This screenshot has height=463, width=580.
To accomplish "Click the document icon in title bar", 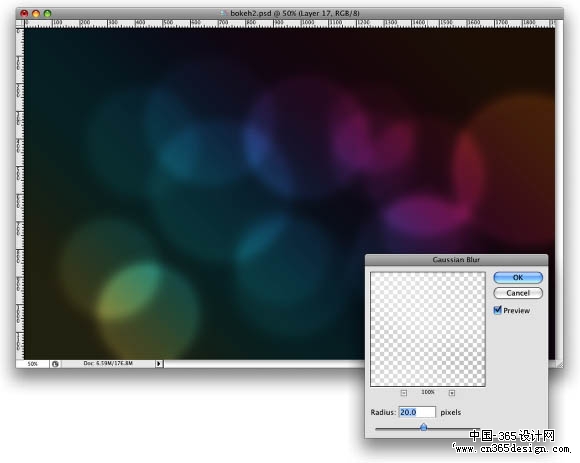I will (223, 13).
